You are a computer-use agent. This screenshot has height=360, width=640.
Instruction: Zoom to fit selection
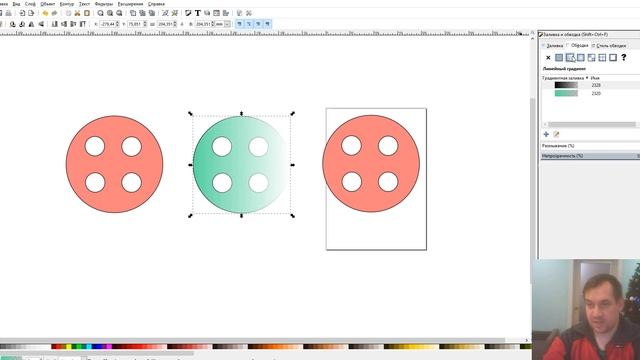coord(100,13)
